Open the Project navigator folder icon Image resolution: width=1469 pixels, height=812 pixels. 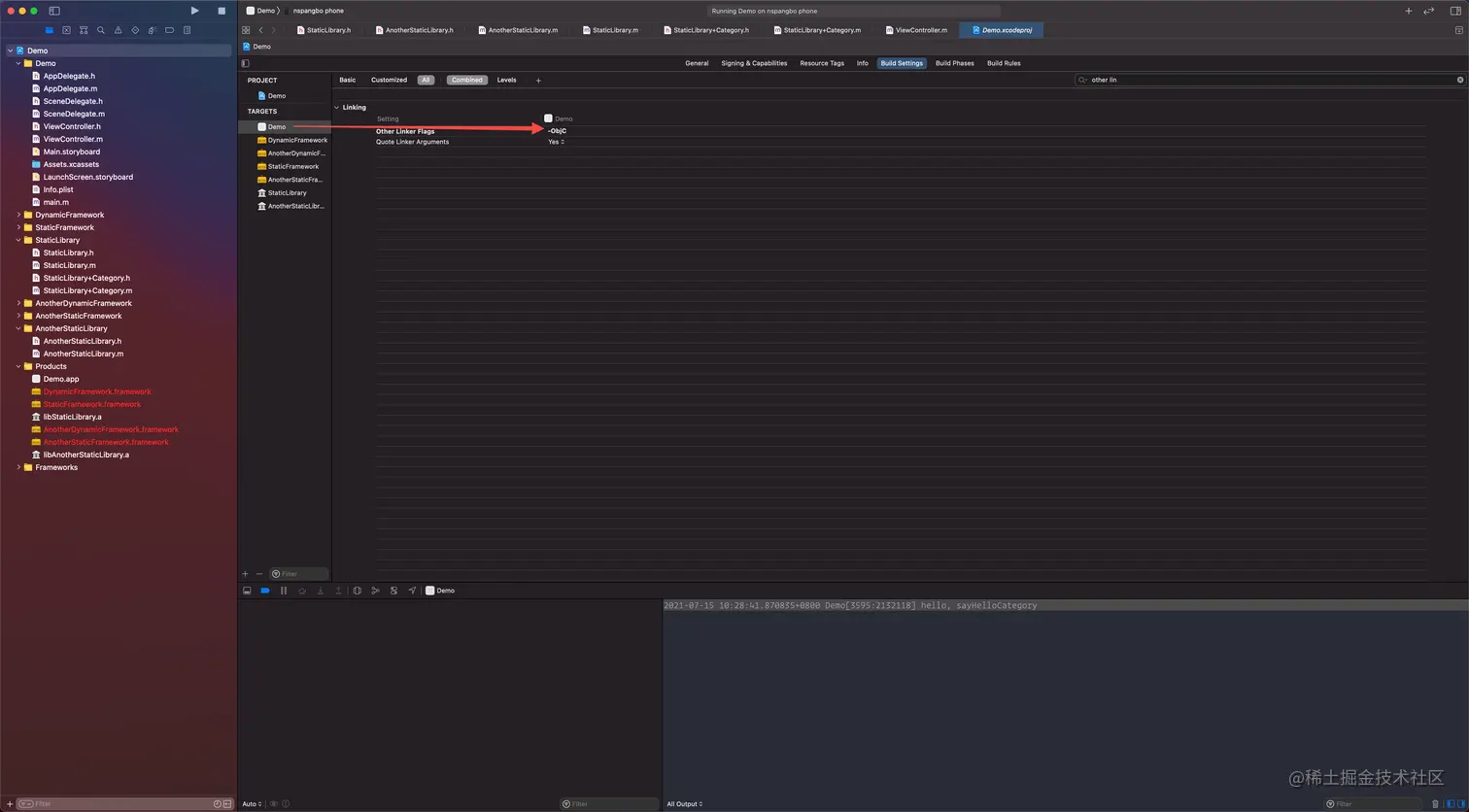49,30
